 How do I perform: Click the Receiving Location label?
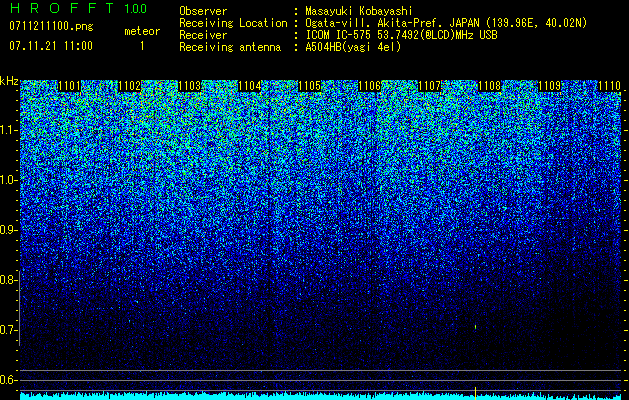[x=233, y=23]
